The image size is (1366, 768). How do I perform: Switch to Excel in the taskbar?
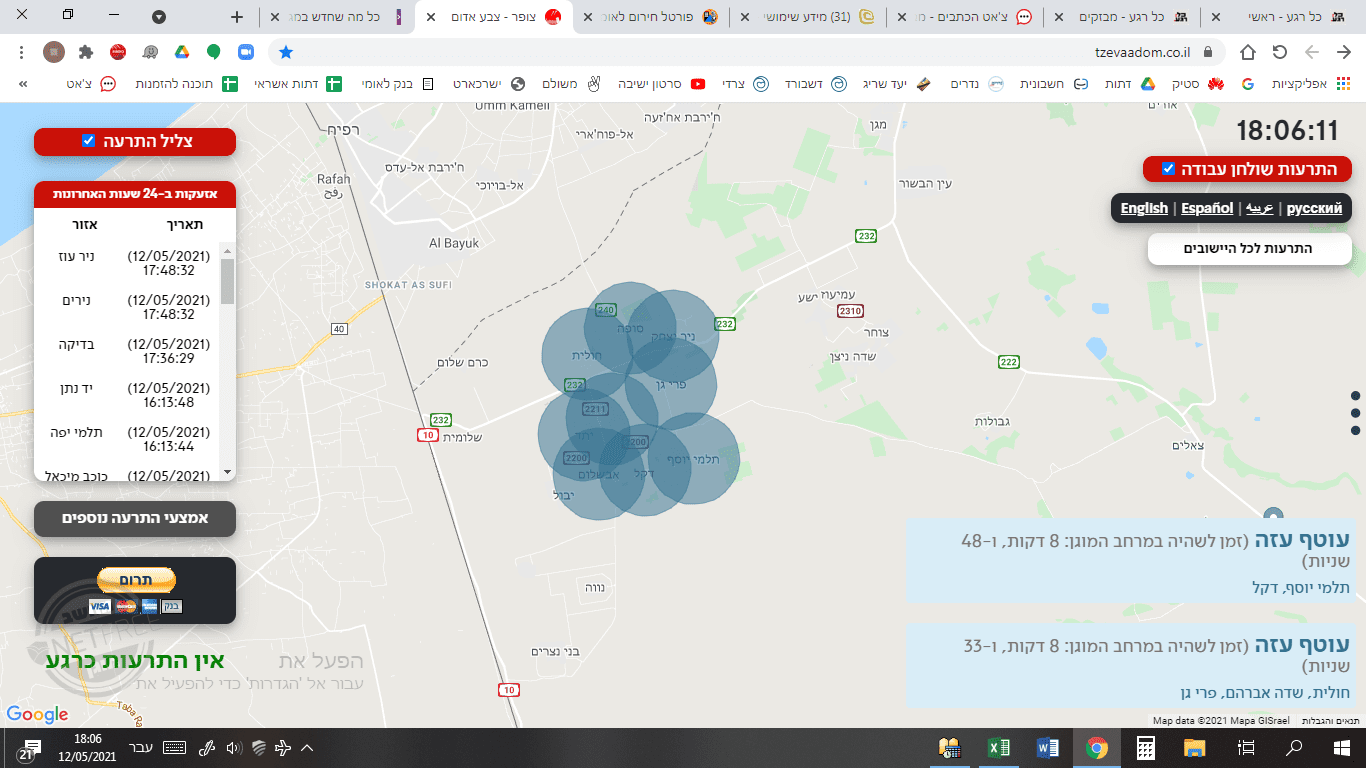[x=998, y=748]
